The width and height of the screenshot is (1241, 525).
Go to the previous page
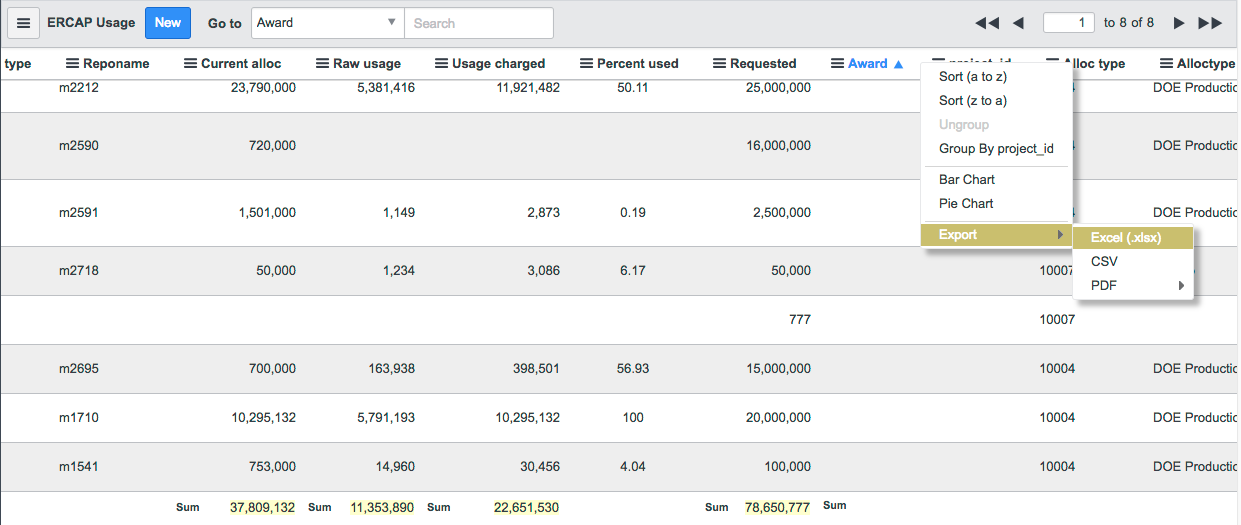click(1018, 23)
